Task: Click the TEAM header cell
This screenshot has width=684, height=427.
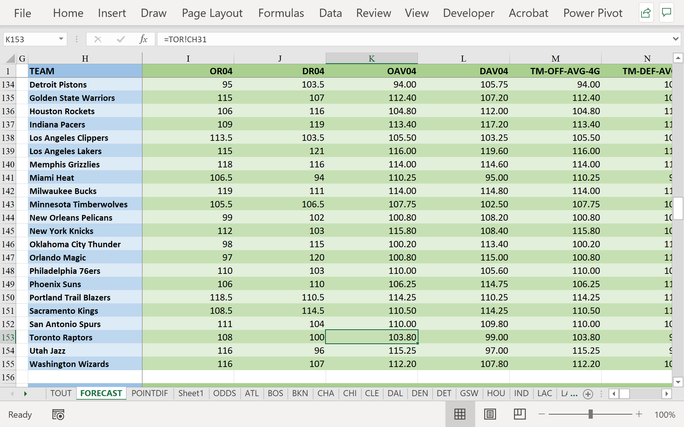Action: (85, 71)
